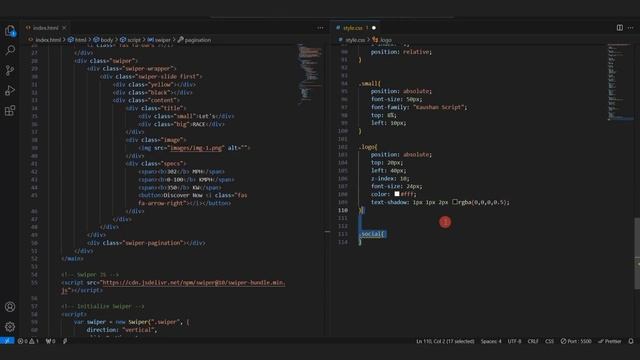Switch to the index.html tab
The width and height of the screenshot is (640, 360).
coord(45,28)
